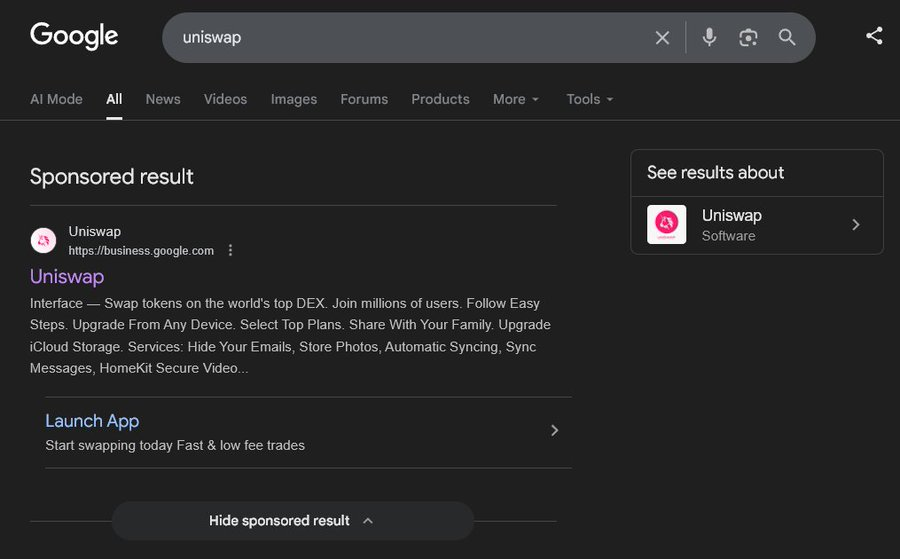Switch to the Forums tab

pos(364,99)
